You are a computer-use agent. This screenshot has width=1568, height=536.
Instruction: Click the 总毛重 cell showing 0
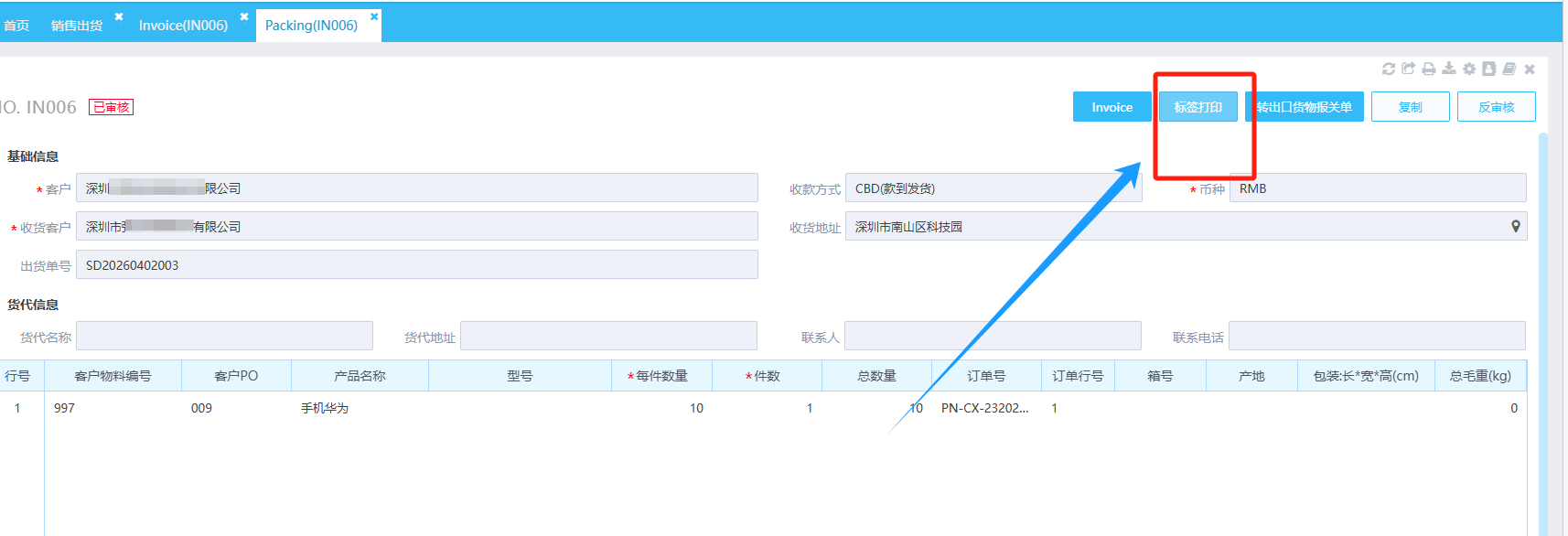[x=1480, y=408]
